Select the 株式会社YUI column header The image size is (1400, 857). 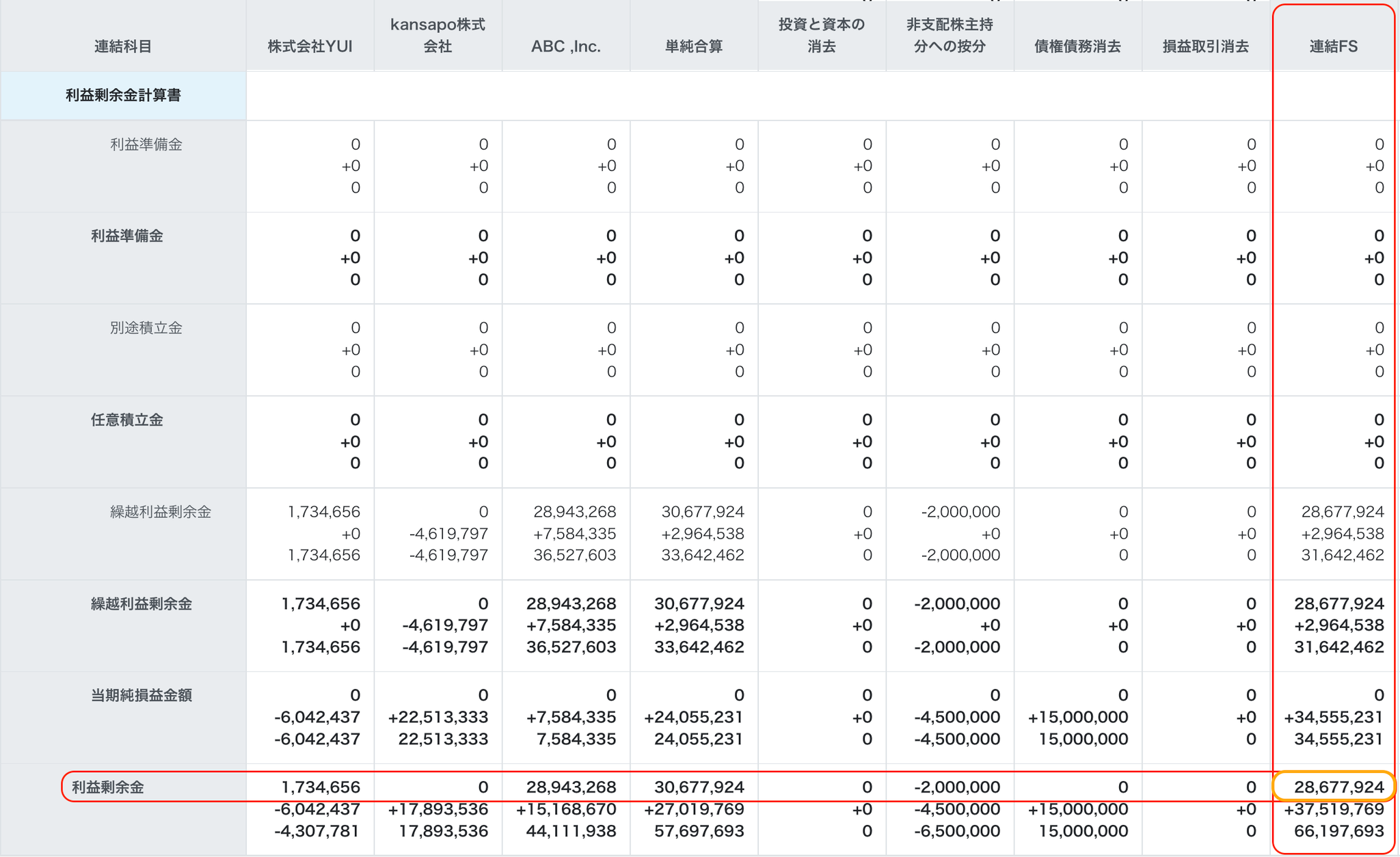310,46
